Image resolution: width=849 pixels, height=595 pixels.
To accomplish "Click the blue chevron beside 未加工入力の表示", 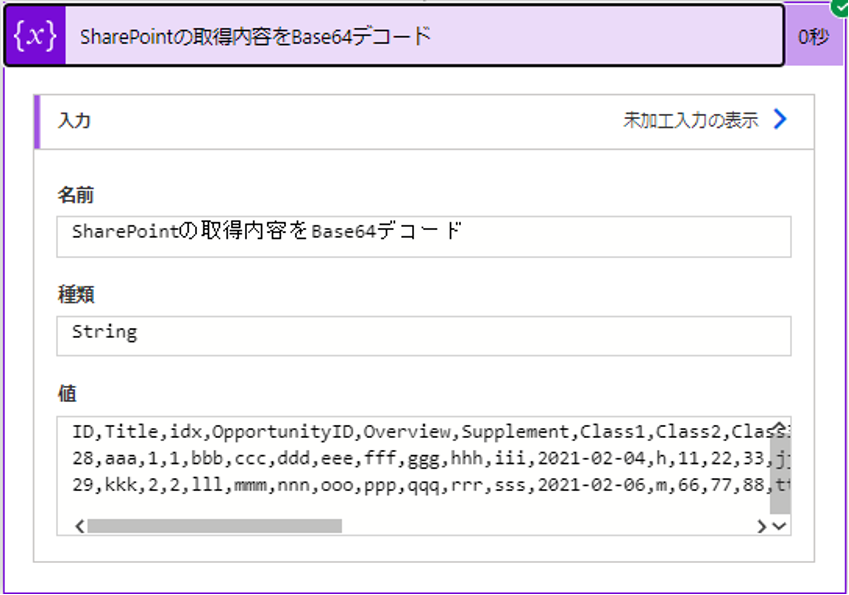I will click(x=780, y=120).
